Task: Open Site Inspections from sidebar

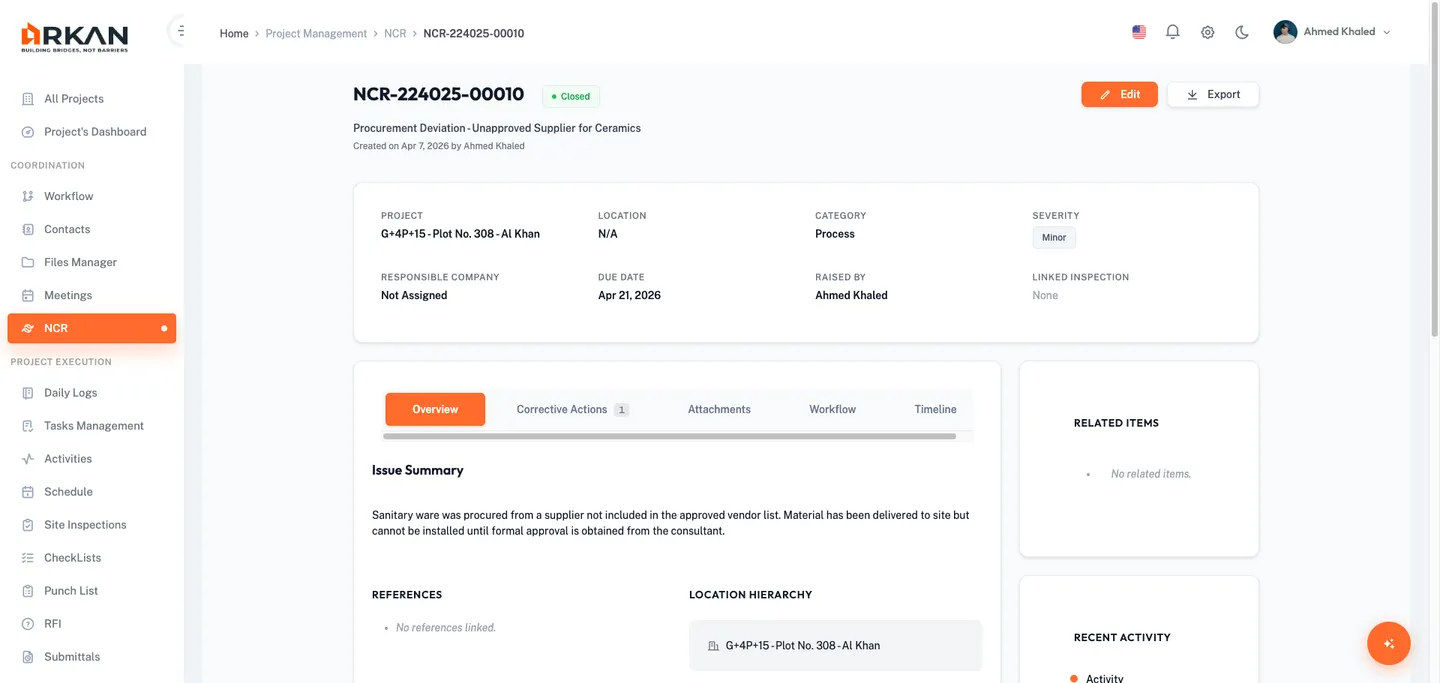Action: (85, 525)
